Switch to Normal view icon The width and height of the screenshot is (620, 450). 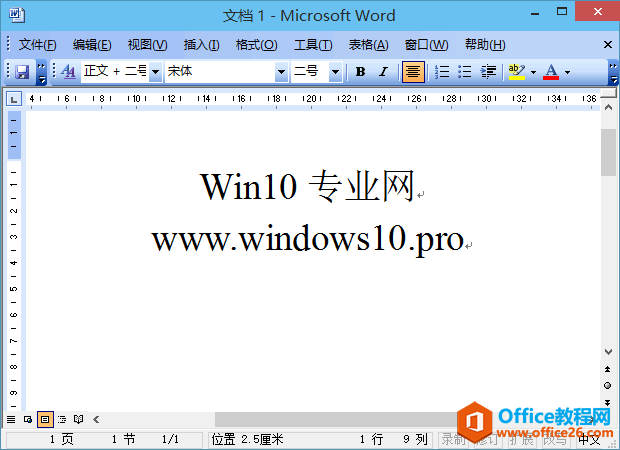[x=11, y=420]
